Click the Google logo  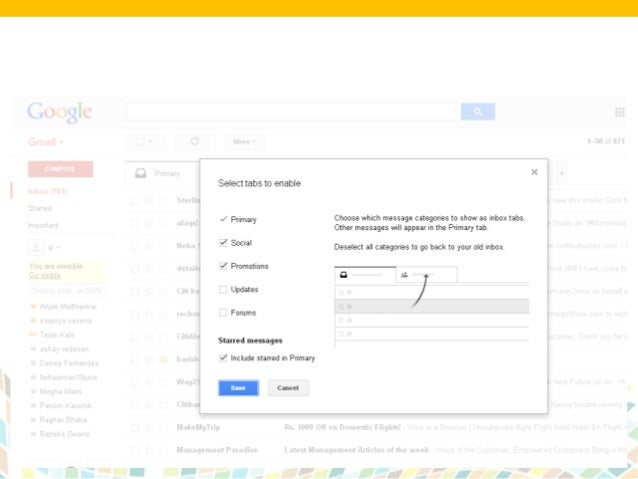(x=59, y=112)
